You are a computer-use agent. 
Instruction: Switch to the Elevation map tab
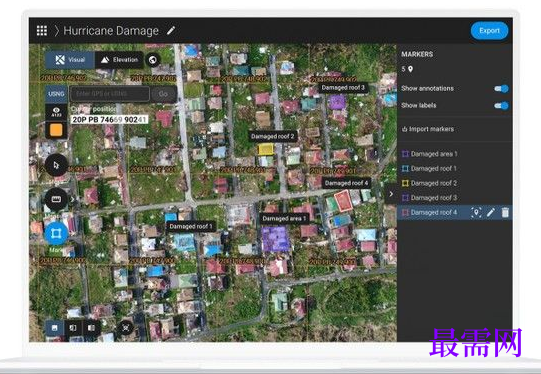pyautogui.click(x=119, y=60)
